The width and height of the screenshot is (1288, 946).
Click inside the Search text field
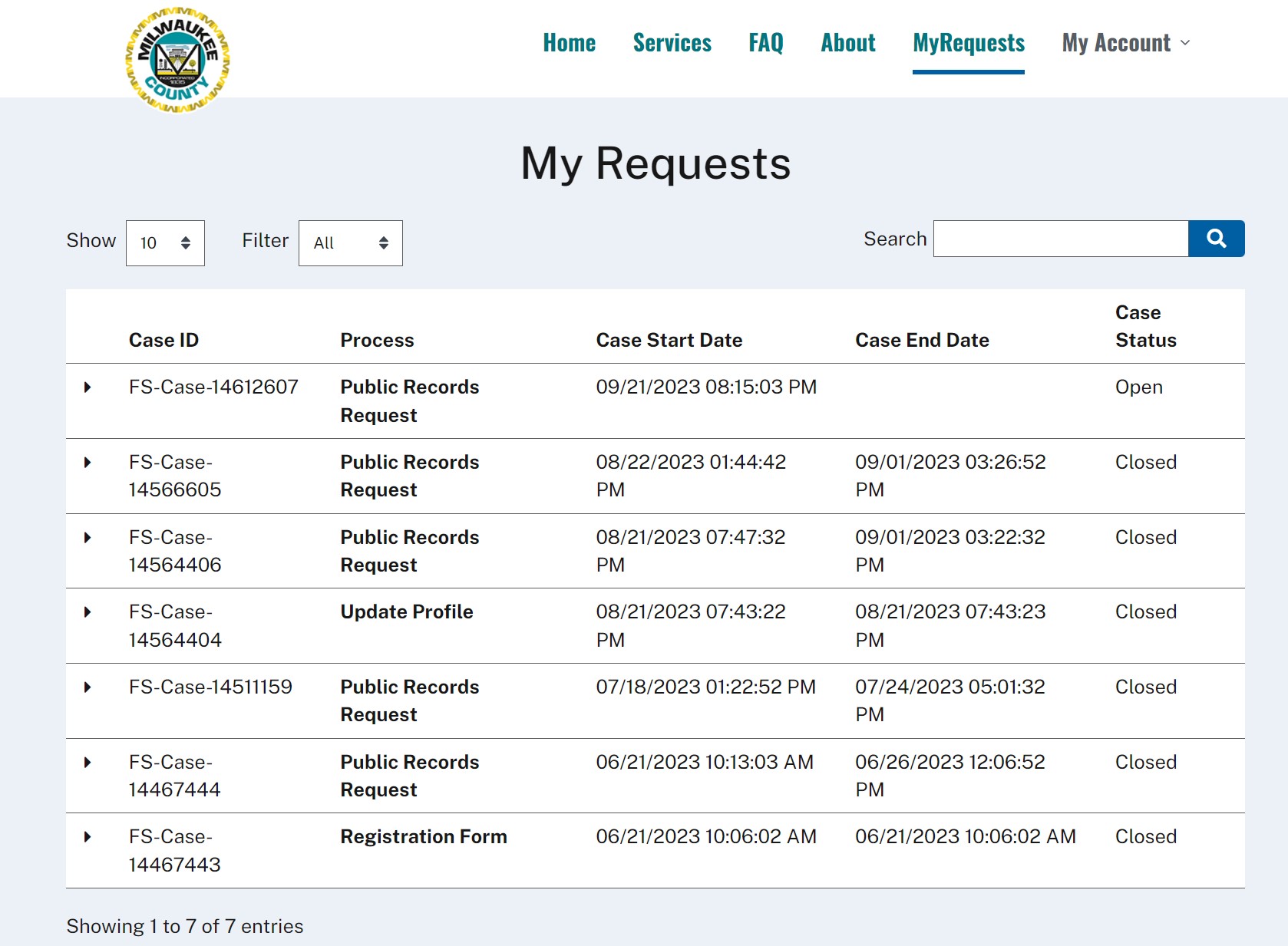tap(1061, 239)
